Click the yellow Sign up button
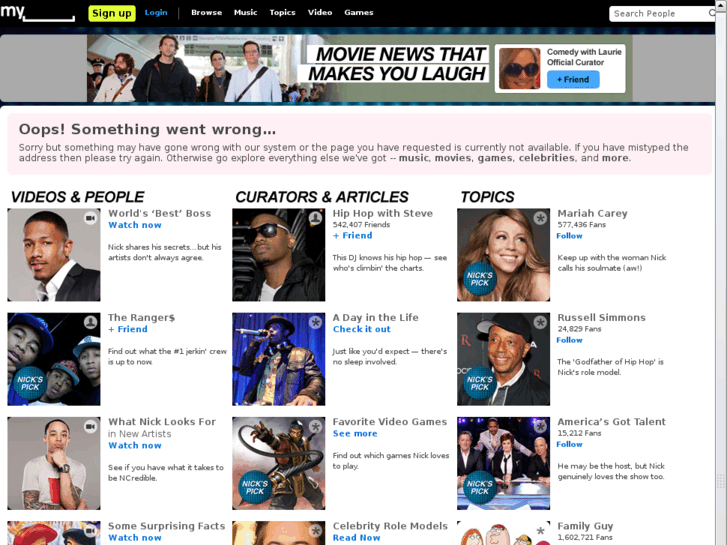The width and height of the screenshot is (727, 545). click(112, 13)
